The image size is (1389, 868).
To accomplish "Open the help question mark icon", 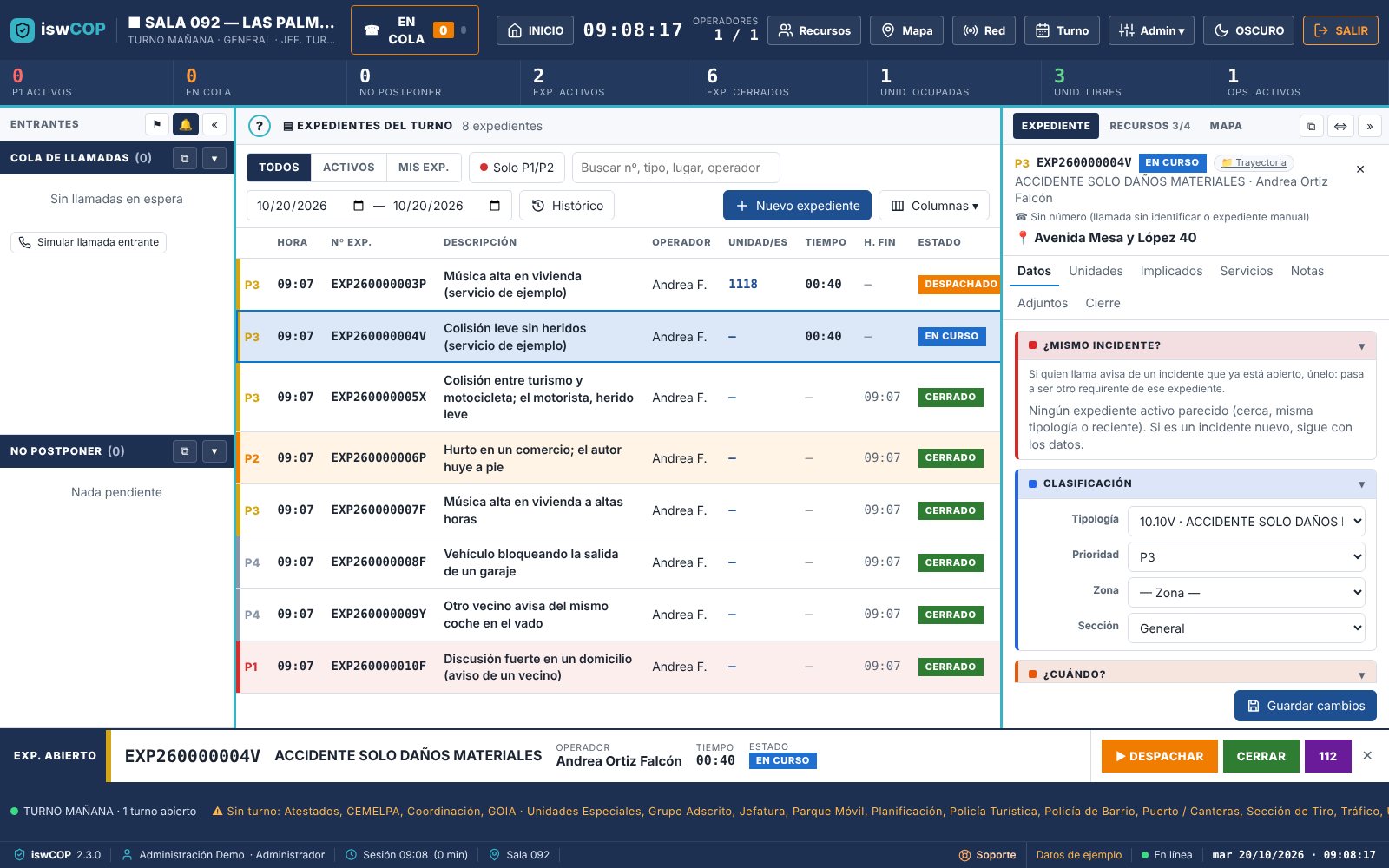I will [x=259, y=126].
